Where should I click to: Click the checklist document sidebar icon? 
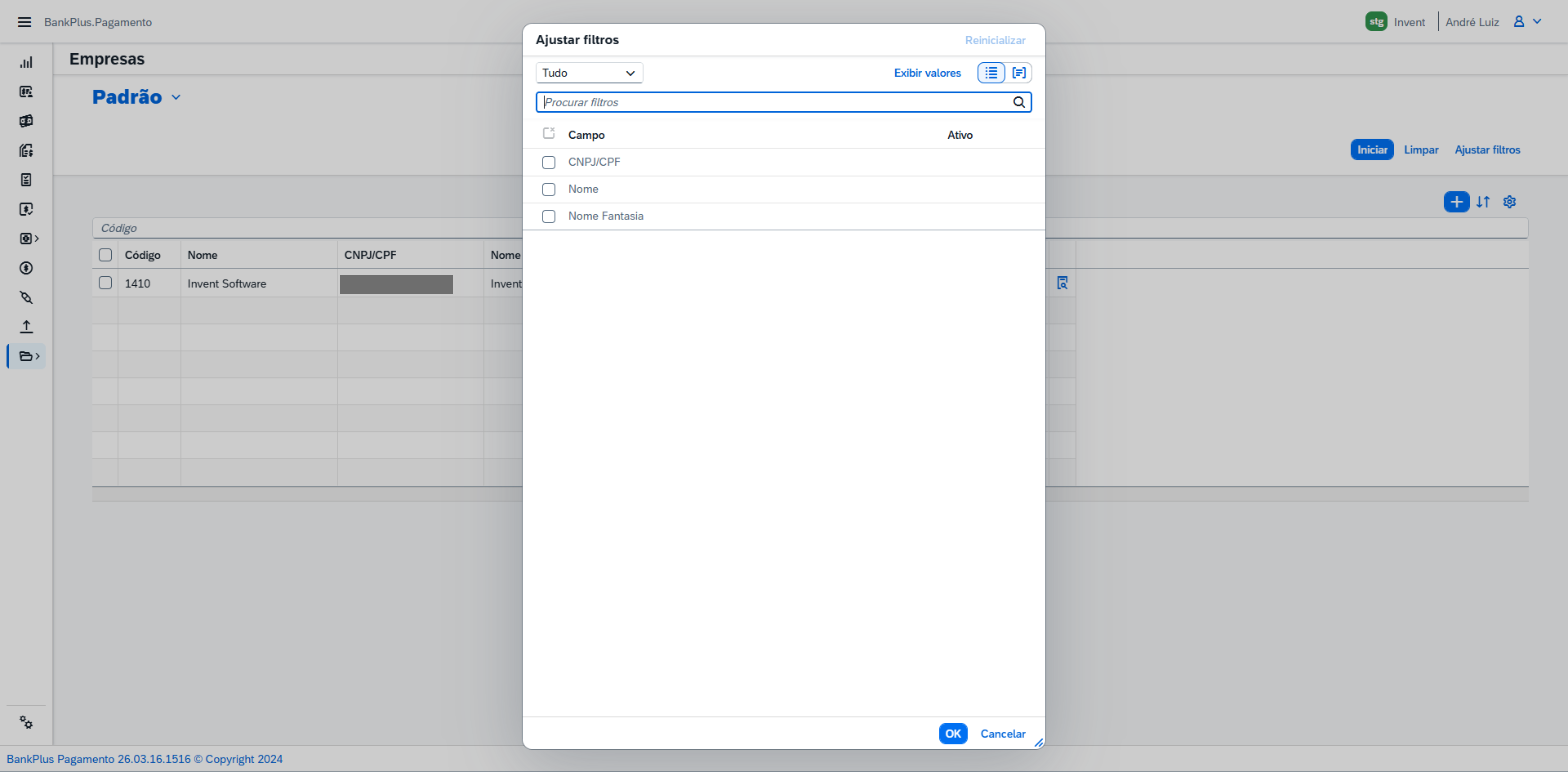point(26,180)
